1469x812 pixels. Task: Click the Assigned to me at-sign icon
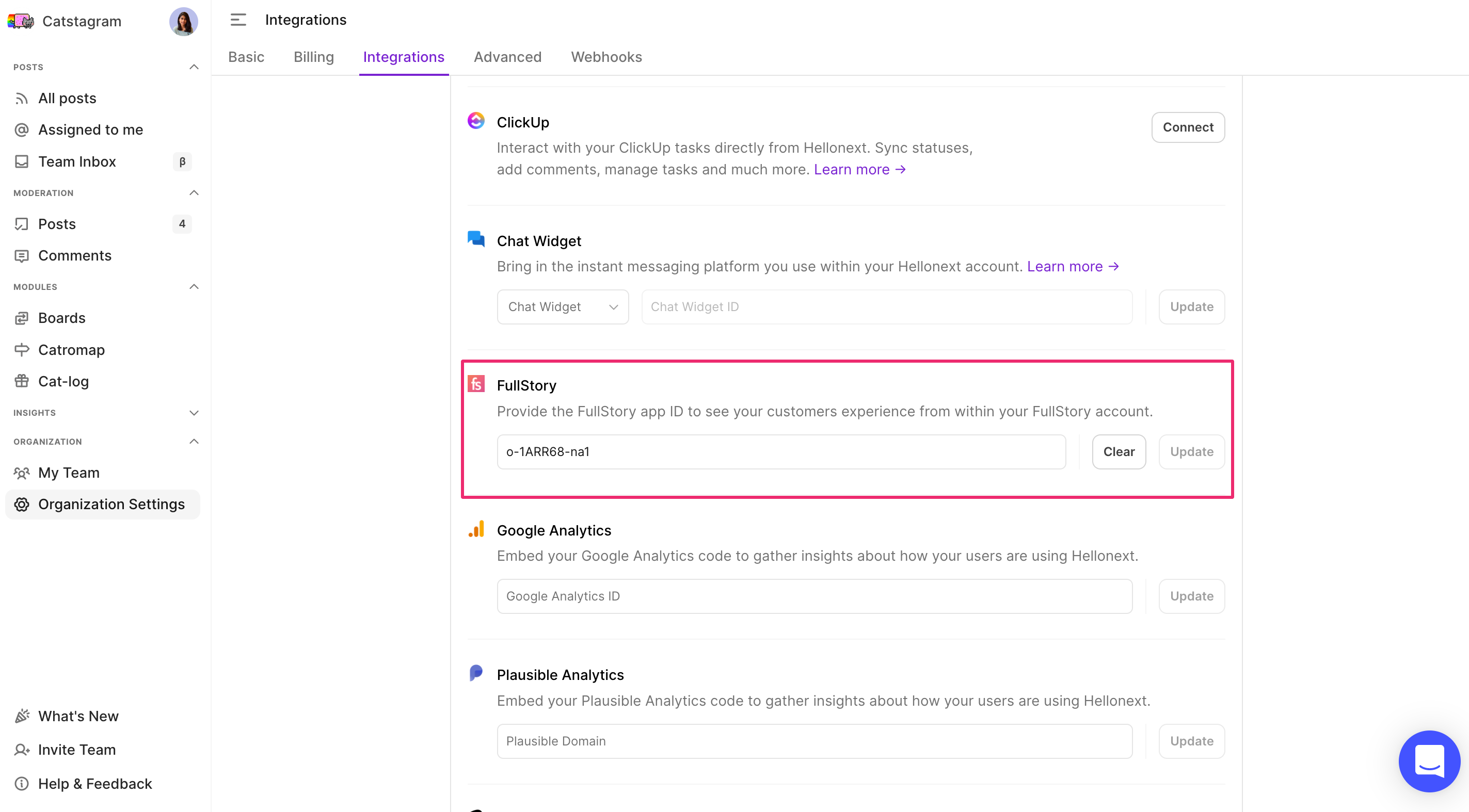click(22, 130)
